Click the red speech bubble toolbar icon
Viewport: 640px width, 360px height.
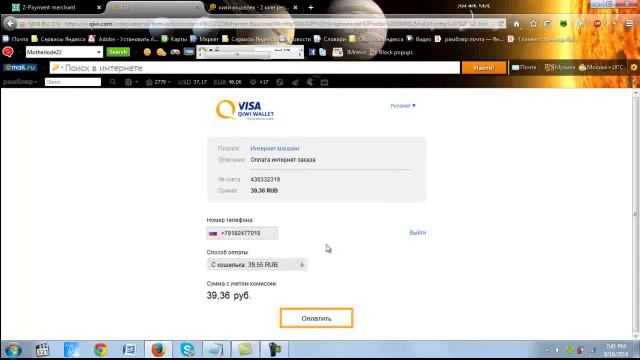click(x=8, y=52)
